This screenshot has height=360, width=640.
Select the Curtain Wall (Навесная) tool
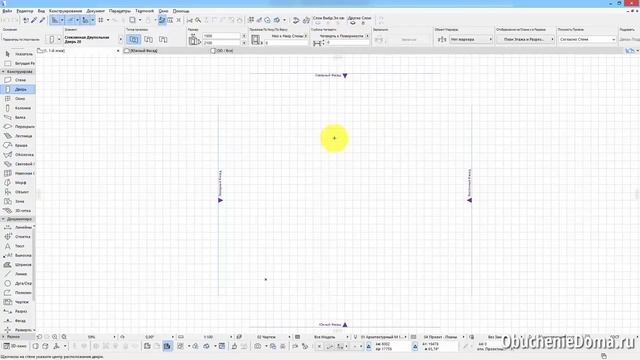(18, 173)
